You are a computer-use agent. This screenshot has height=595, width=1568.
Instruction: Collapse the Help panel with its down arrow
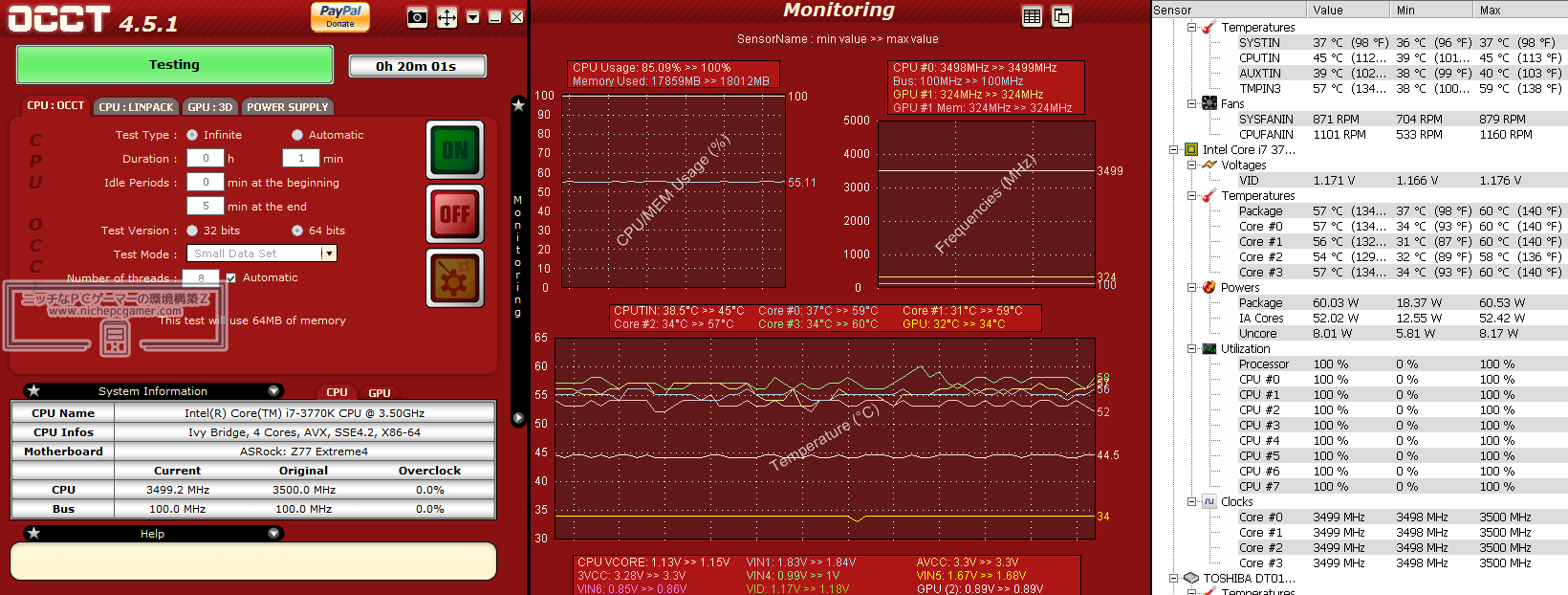pyautogui.click(x=273, y=533)
